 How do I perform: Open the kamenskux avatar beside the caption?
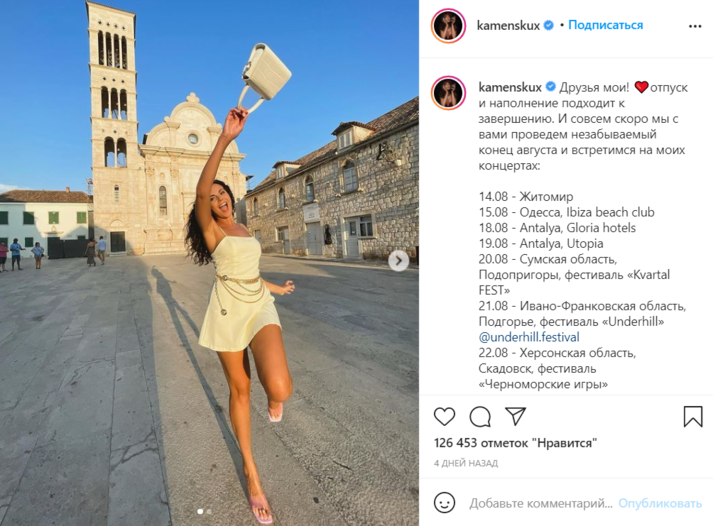448,93
